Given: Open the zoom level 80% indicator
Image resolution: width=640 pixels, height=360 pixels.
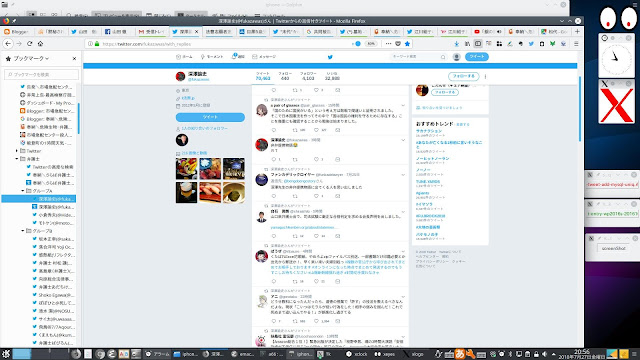Looking at the screenshot, I should pyautogui.click(x=371, y=44).
